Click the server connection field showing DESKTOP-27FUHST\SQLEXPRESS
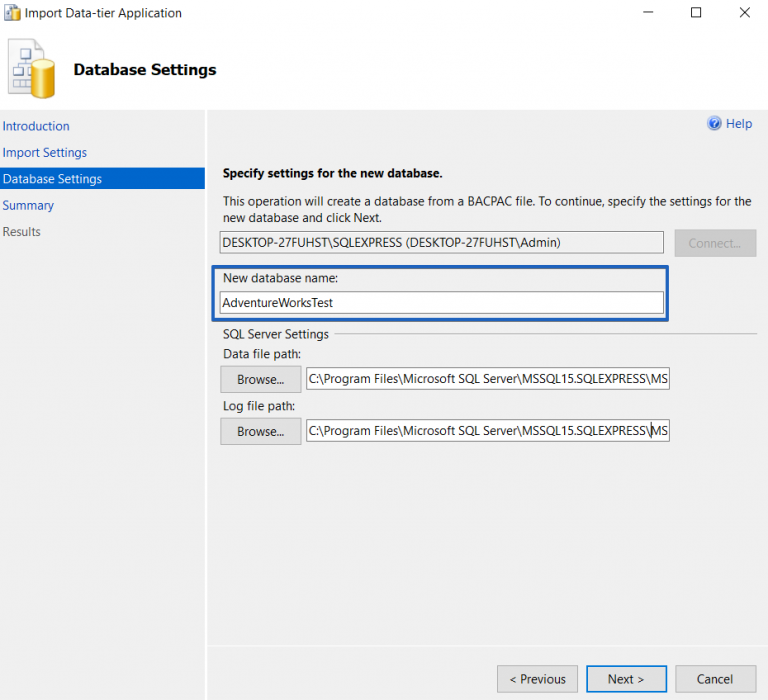 (441, 243)
